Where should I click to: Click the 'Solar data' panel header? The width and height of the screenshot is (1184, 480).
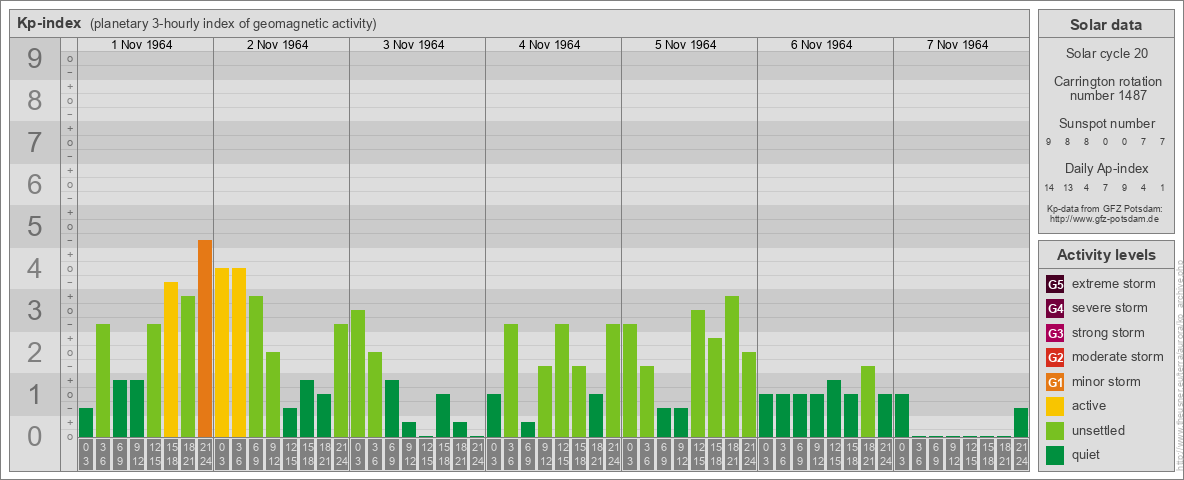[1106, 25]
